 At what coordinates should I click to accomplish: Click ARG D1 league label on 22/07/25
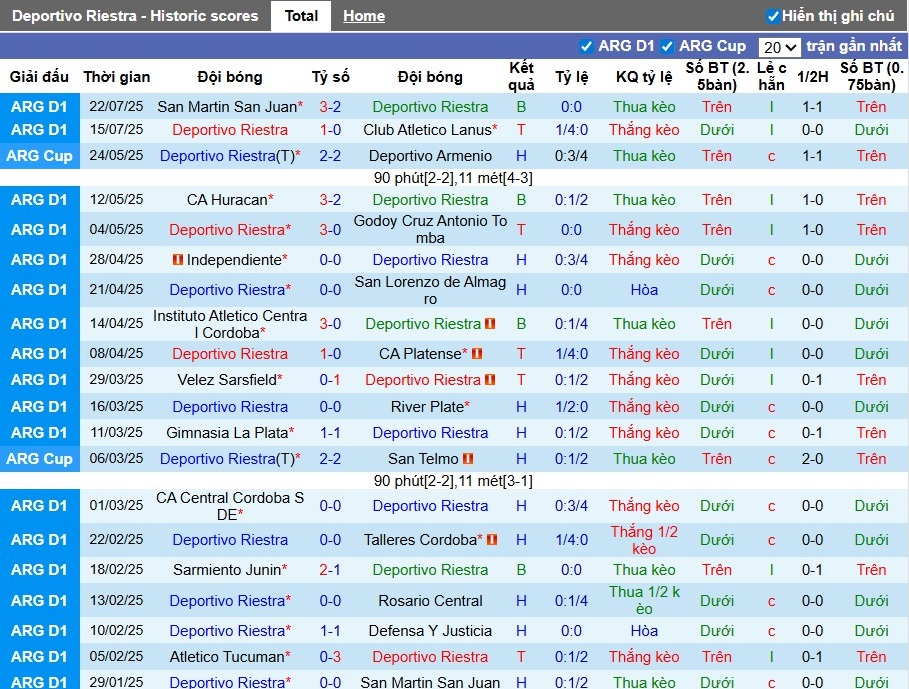pyautogui.click(x=39, y=107)
